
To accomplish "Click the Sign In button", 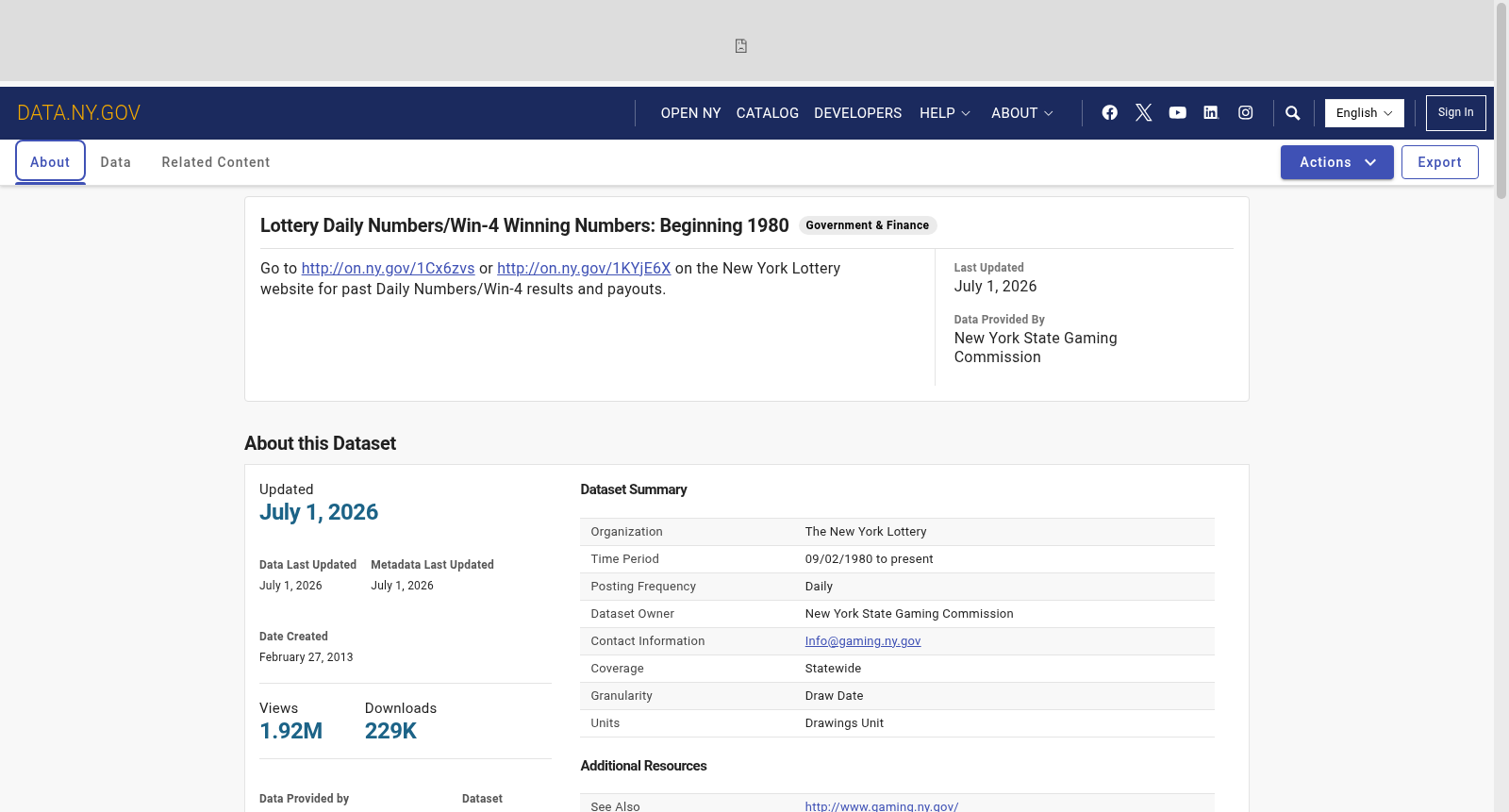I will coord(1455,113).
